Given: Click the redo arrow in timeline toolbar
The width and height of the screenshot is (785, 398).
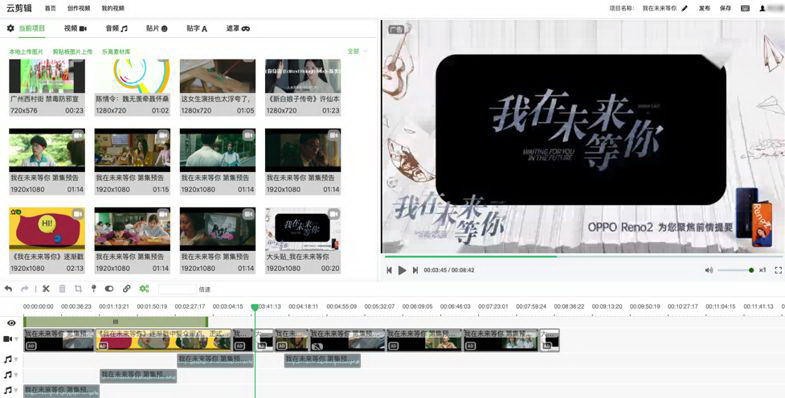Looking at the screenshot, I should pos(25,289).
